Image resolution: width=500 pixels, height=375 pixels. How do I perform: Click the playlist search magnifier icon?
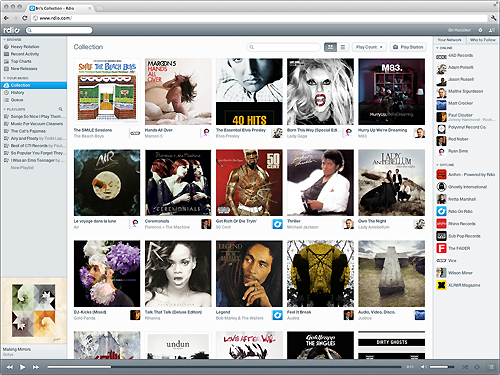[x=61, y=109]
